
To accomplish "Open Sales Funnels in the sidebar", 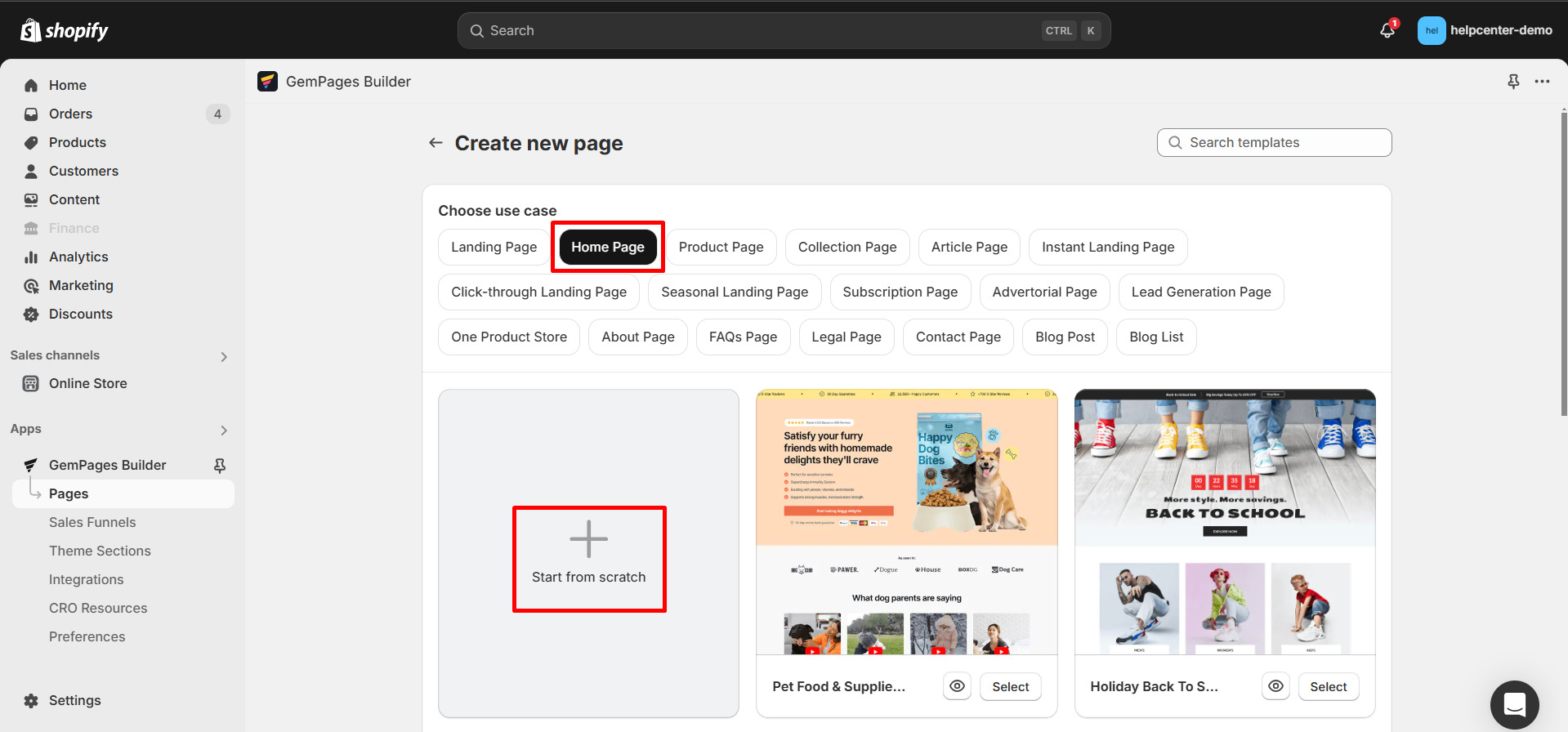I will (x=92, y=522).
